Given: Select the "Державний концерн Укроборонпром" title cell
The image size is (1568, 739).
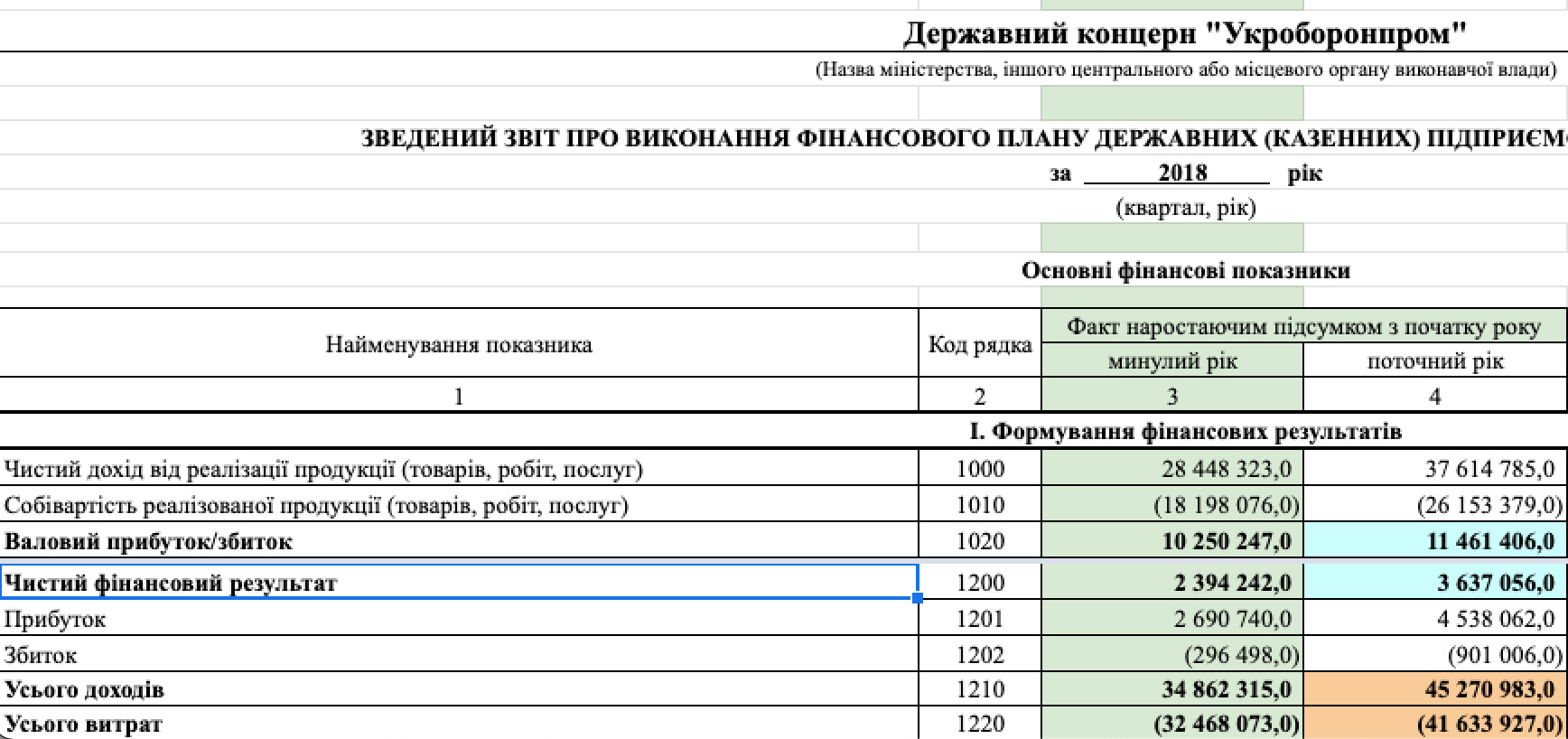Looking at the screenshot, I should tap(1185, 34).
